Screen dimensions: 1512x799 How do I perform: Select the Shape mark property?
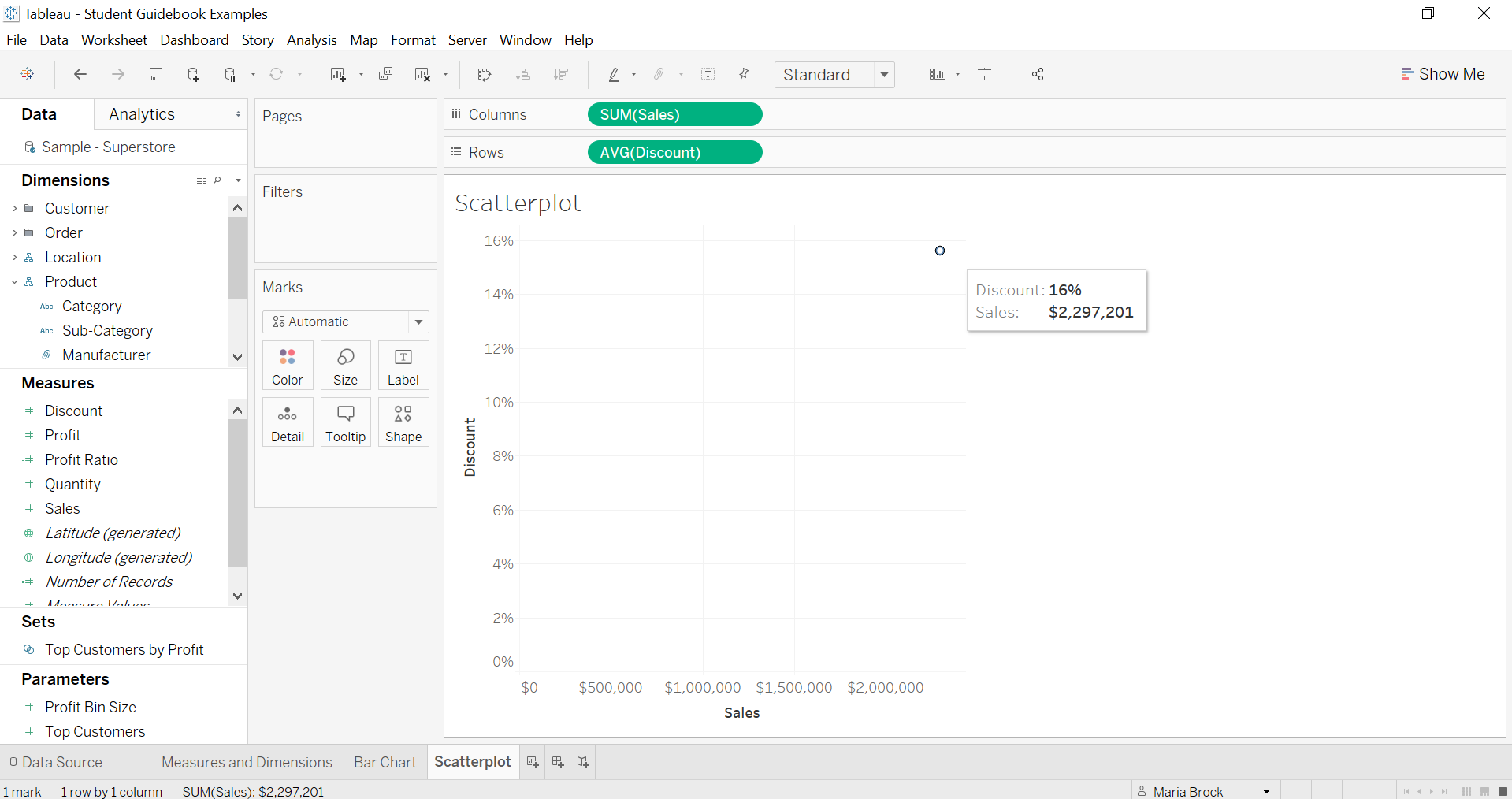tap(403, 422)
